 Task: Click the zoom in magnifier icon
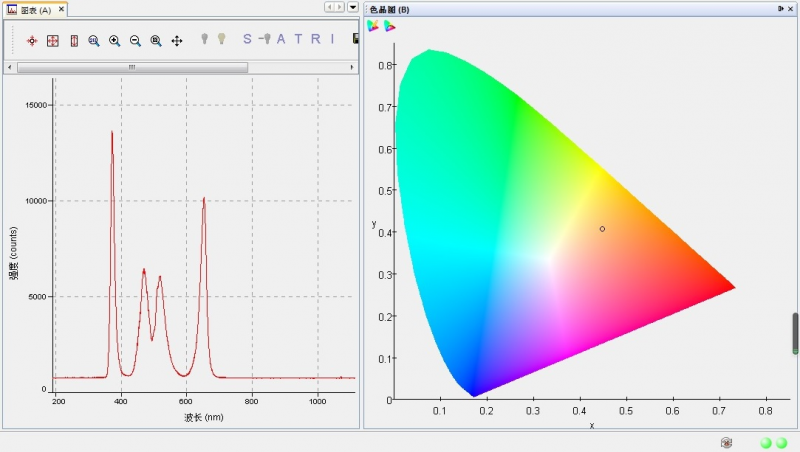(114, 41)
